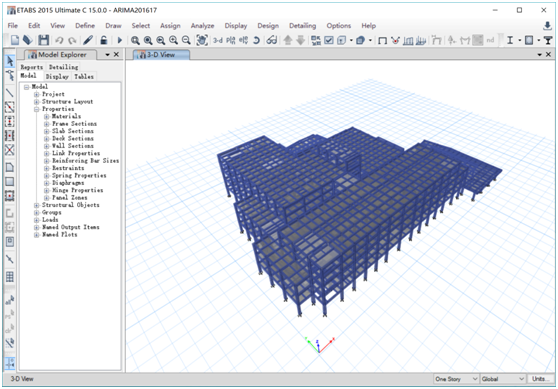Click the Select All 'all' icon
This screenshot has height=389, width=558.
tap(10, 300)
